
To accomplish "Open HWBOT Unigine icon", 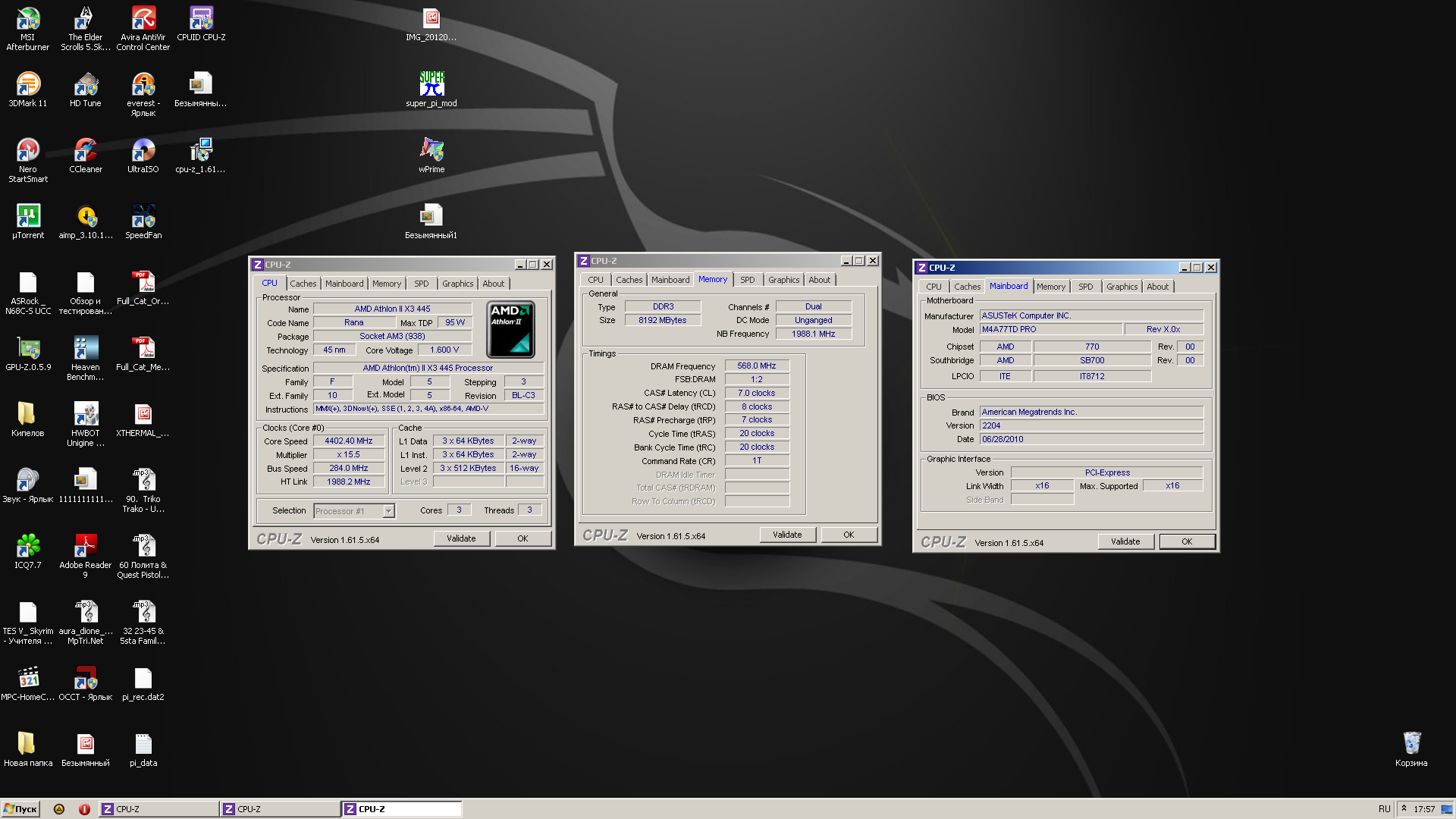I will tap(86, 424).
